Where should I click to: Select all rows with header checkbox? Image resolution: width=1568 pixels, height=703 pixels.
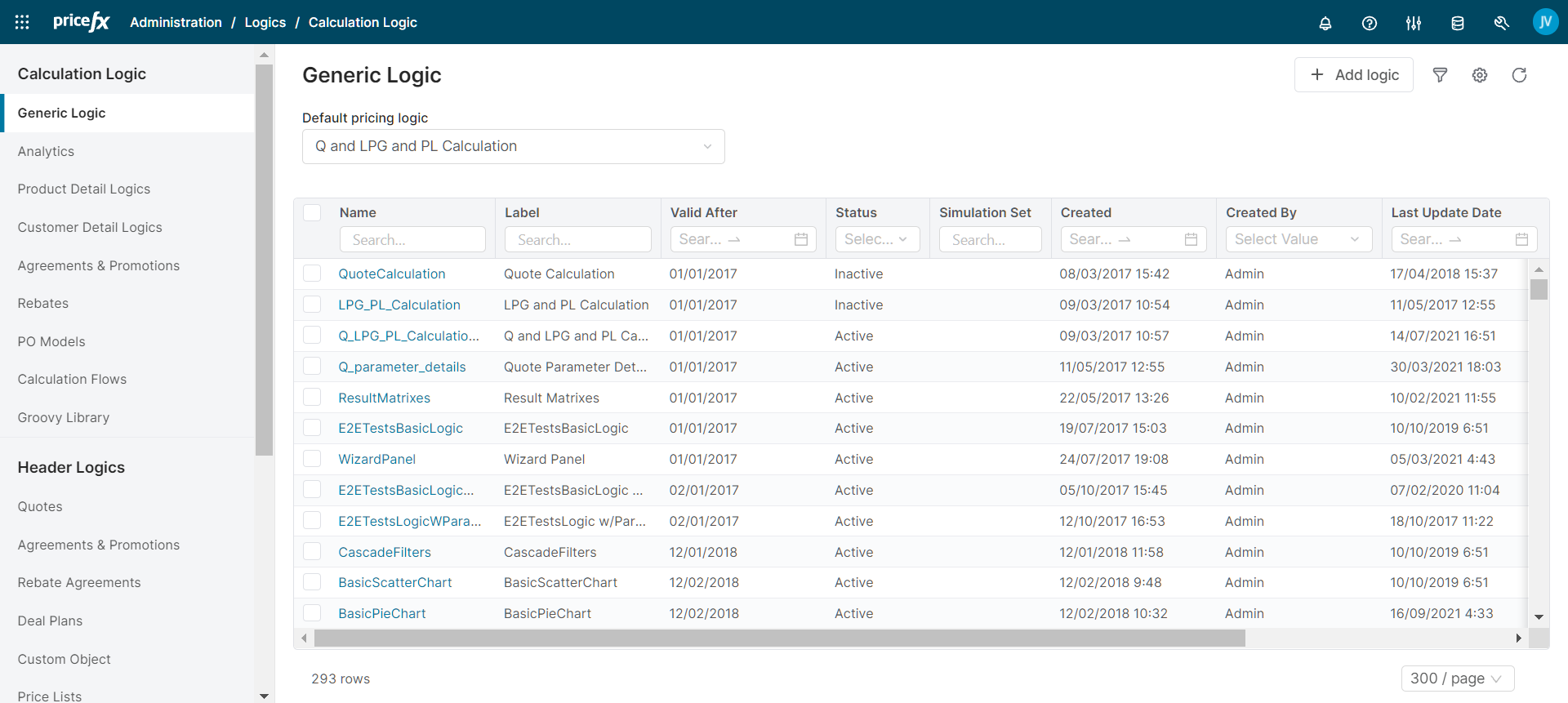312,212
